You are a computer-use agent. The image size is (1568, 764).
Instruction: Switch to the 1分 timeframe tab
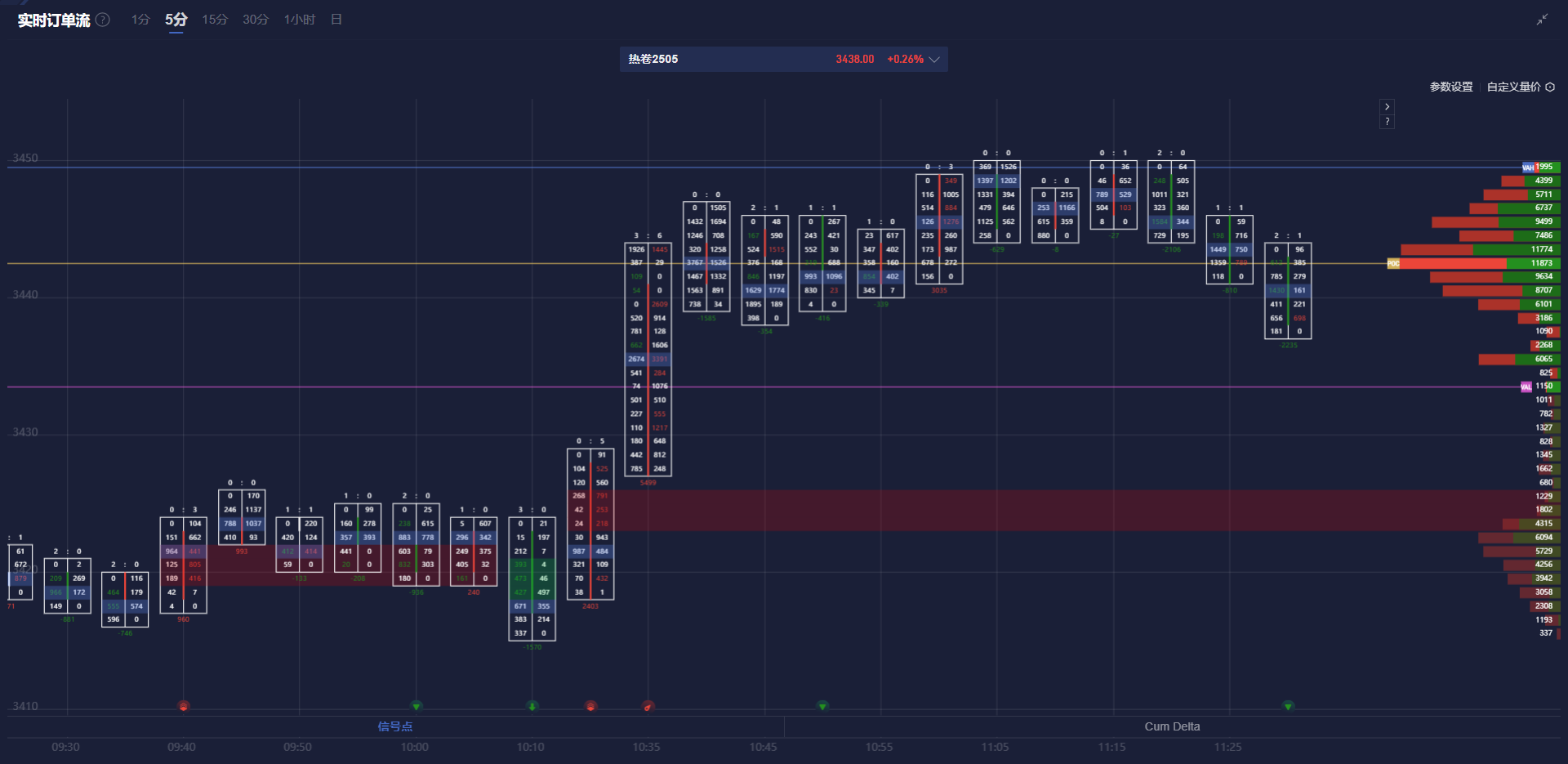(140, 20)
